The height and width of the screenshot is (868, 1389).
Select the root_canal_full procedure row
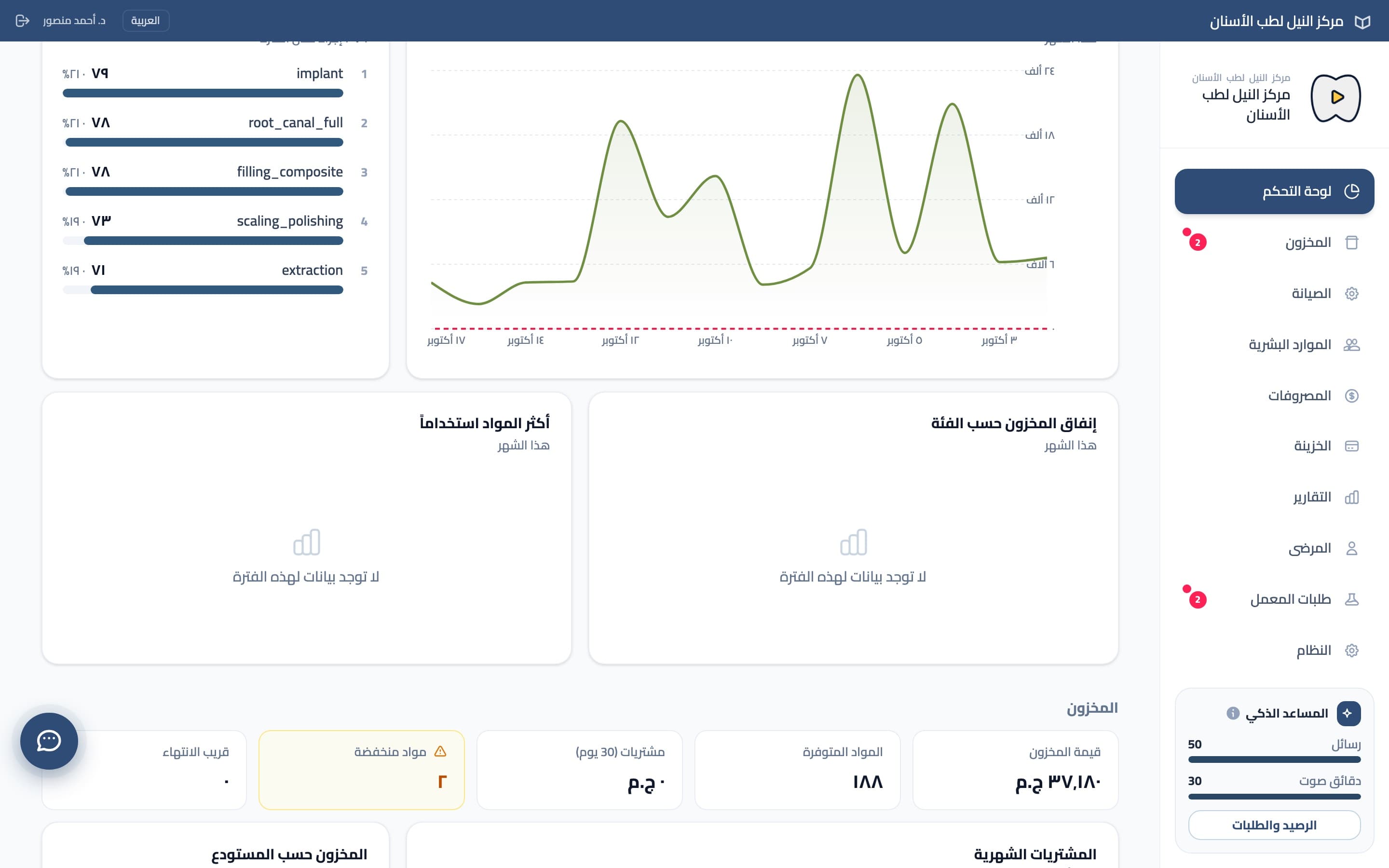coord(215,131)
